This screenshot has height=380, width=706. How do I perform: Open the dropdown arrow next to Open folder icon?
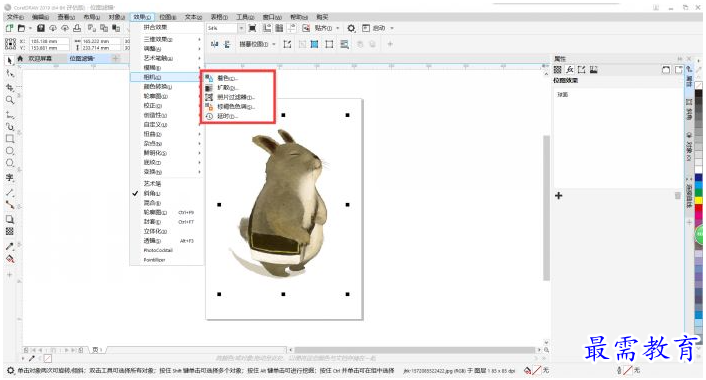pos(30,28)
